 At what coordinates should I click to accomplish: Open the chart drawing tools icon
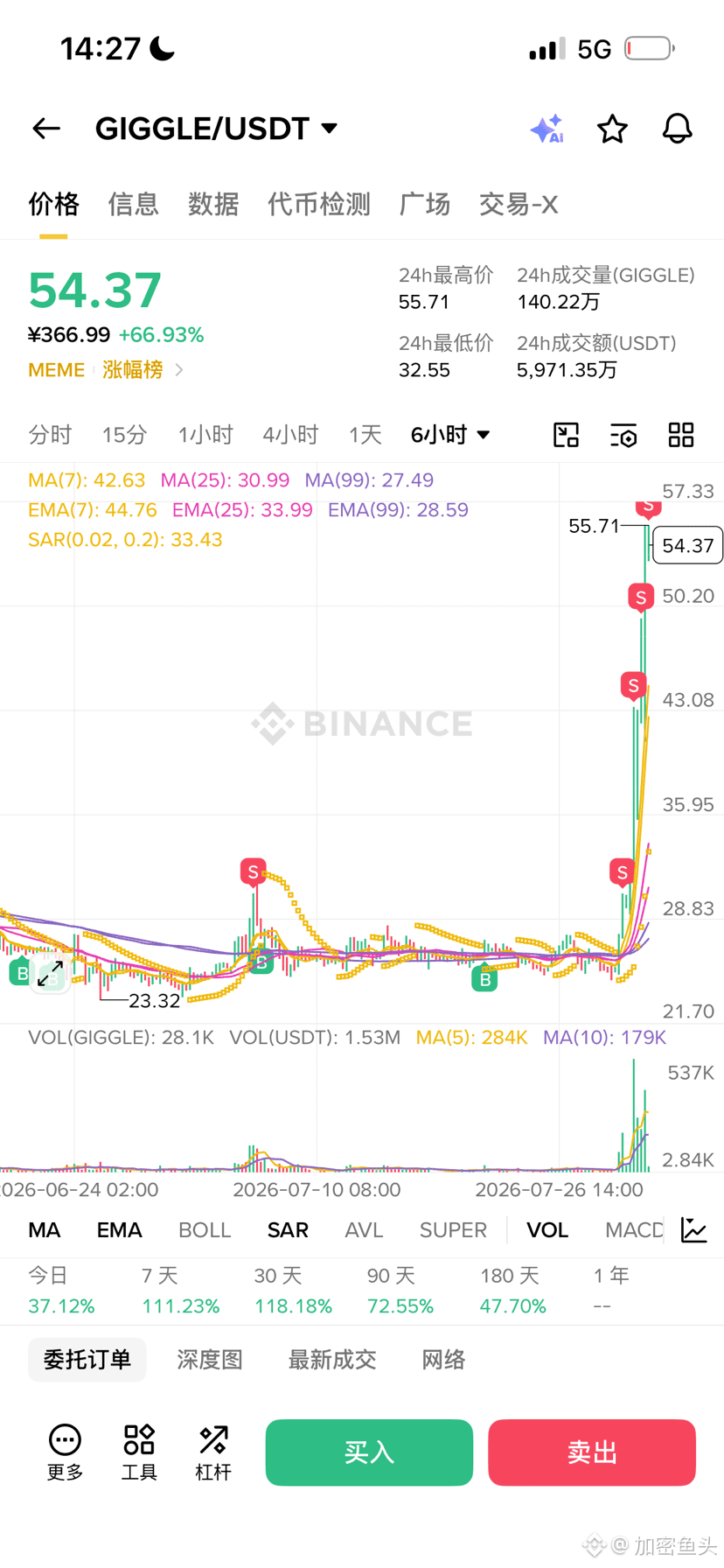point(567,435)
